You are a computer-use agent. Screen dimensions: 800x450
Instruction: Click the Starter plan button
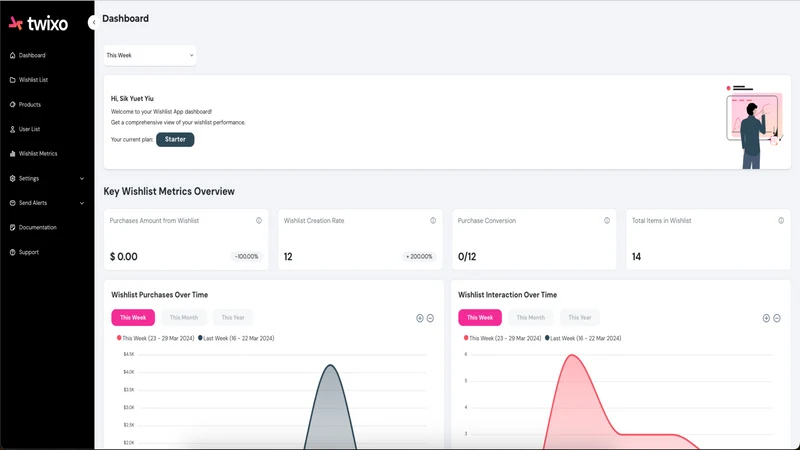pyautogui.click(x=175, y=139)
